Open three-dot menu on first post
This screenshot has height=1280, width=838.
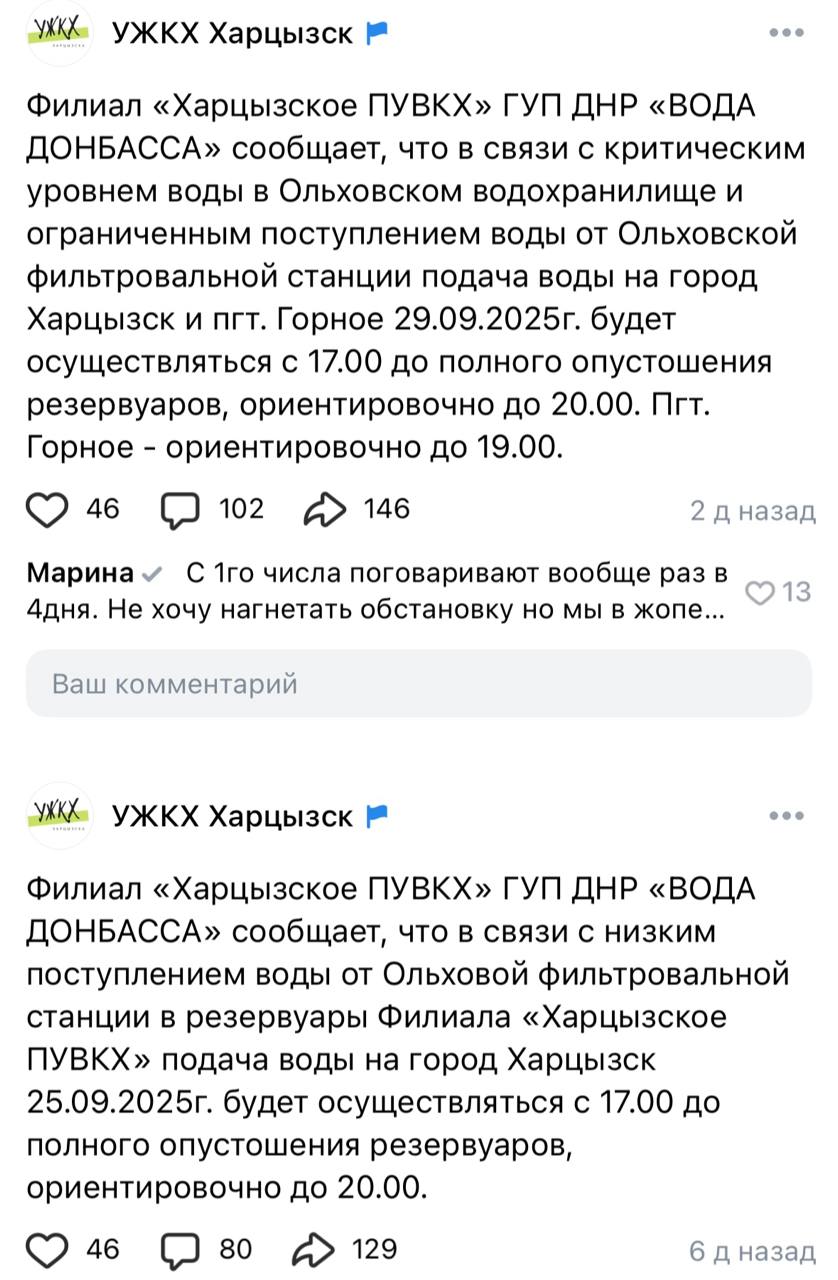(787, 33)
